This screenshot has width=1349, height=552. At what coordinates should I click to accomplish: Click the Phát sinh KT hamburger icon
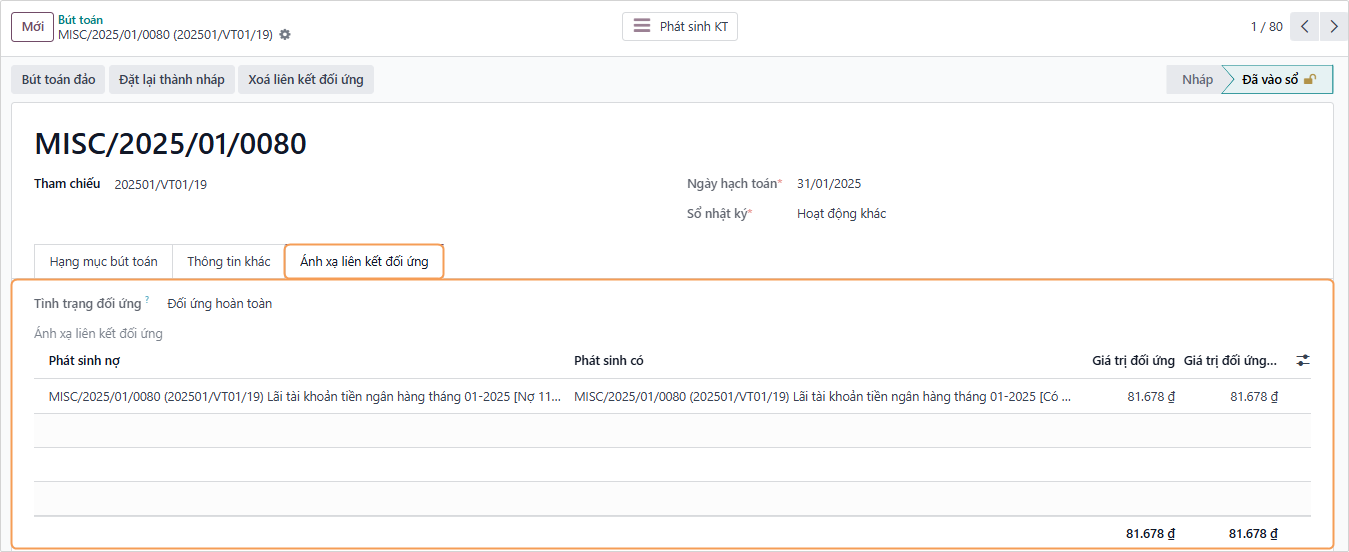click(642, 27)
